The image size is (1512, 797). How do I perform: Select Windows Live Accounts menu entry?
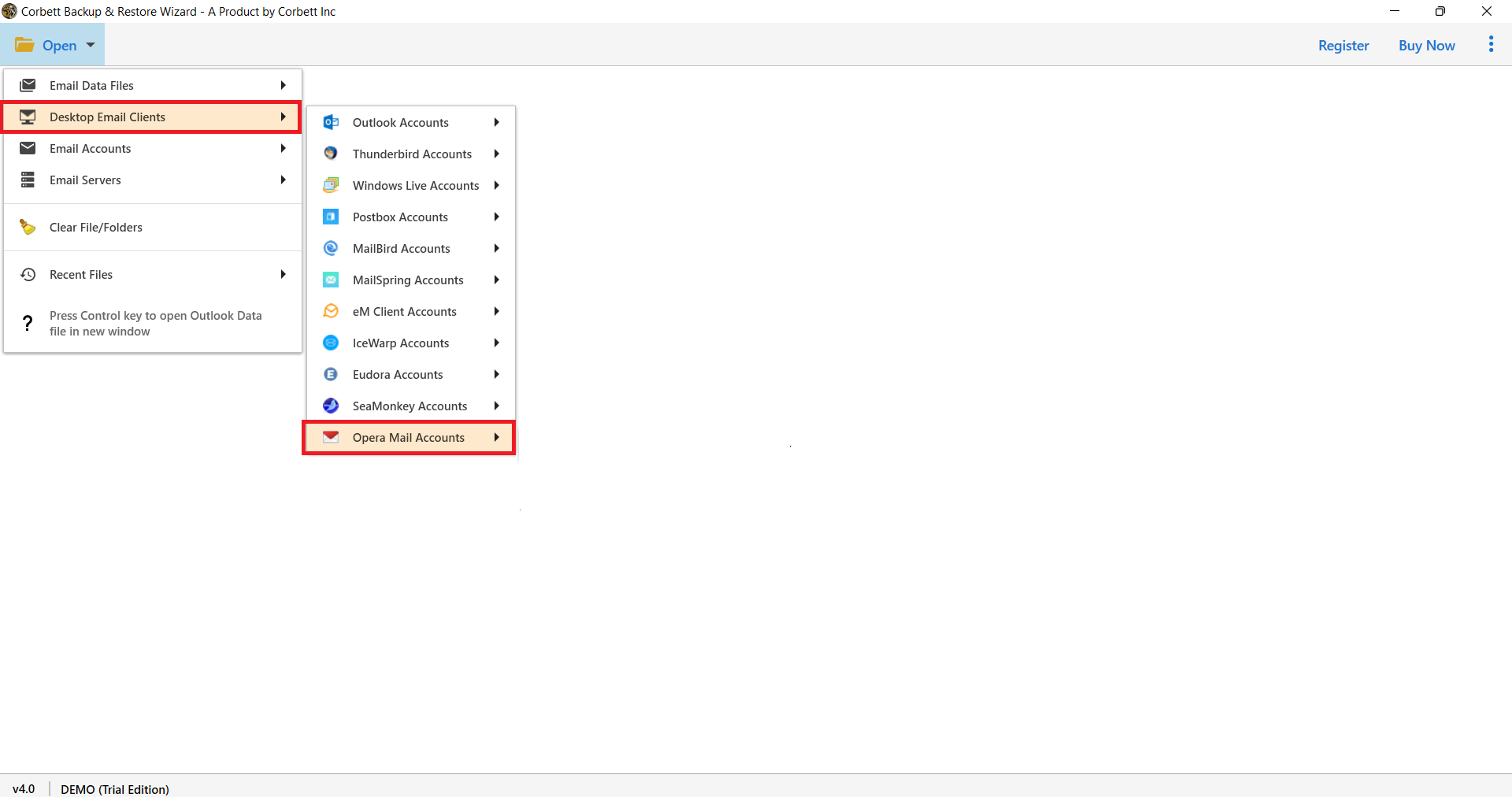pos(411,185)
